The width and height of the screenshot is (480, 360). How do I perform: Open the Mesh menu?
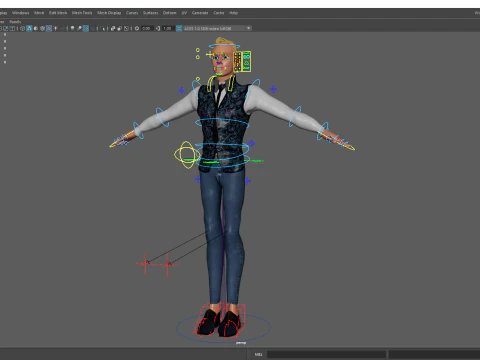[39, 13]
